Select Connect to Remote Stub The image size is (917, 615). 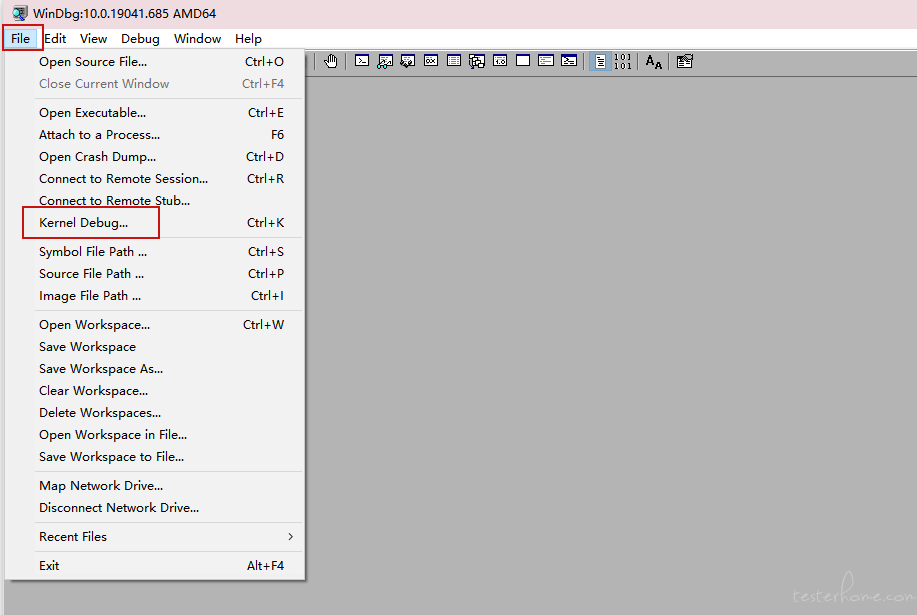click(x=155, y=201)
